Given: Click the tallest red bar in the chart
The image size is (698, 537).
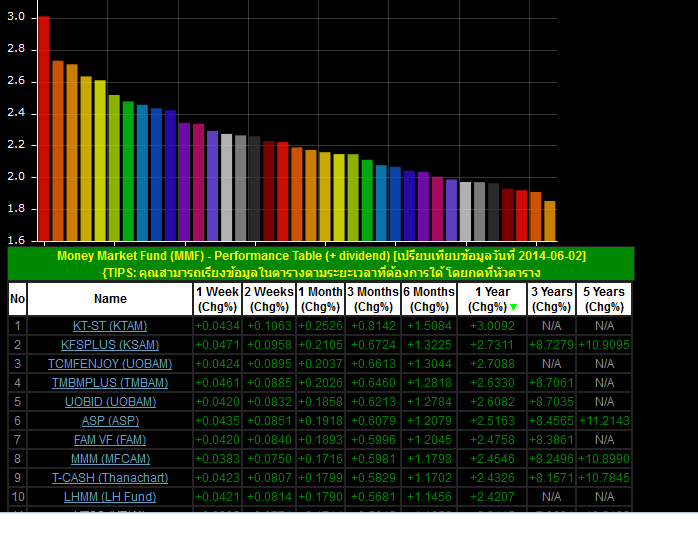Looking at the screenshot, I should click(x=44, y=129).
